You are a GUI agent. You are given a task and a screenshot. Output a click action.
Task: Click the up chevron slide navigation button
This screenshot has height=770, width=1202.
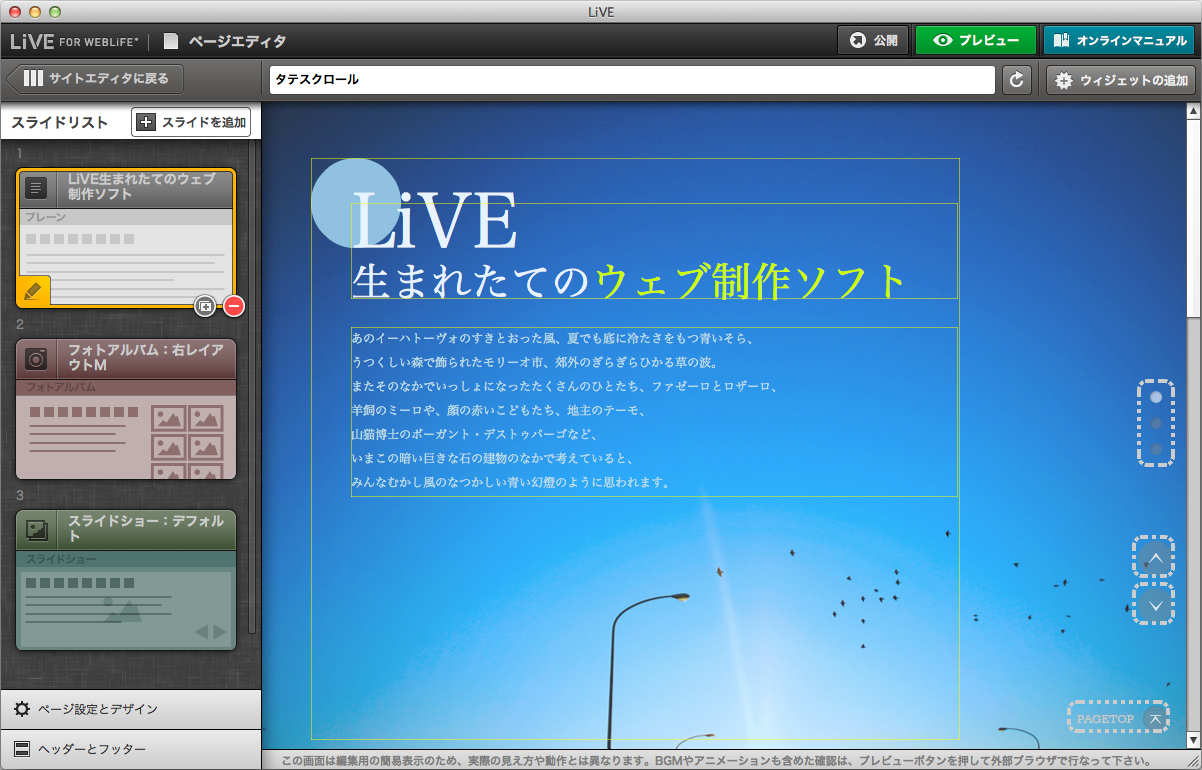pyautogui.click(x=1156, y=557)
